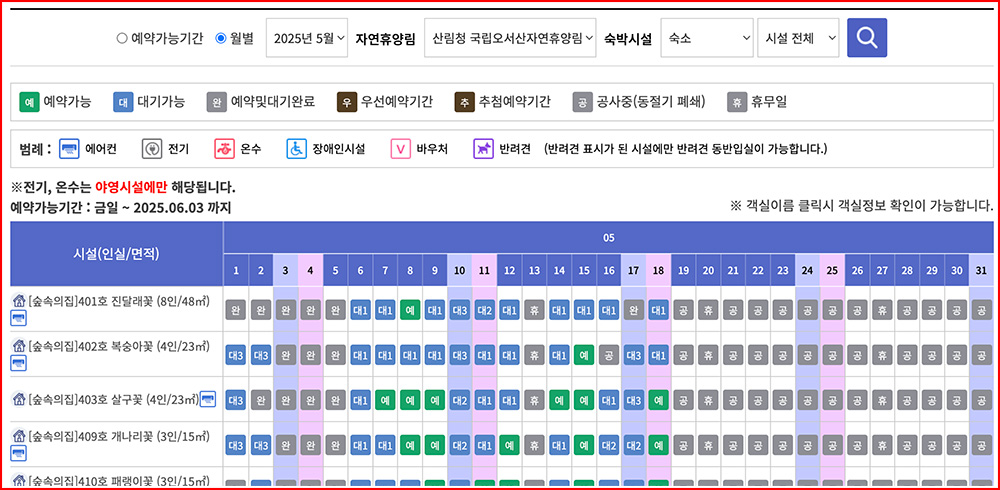
Task: Open room info for 402호 복숭아꽃
Action: pyautogui.click(x=119, y=346)
